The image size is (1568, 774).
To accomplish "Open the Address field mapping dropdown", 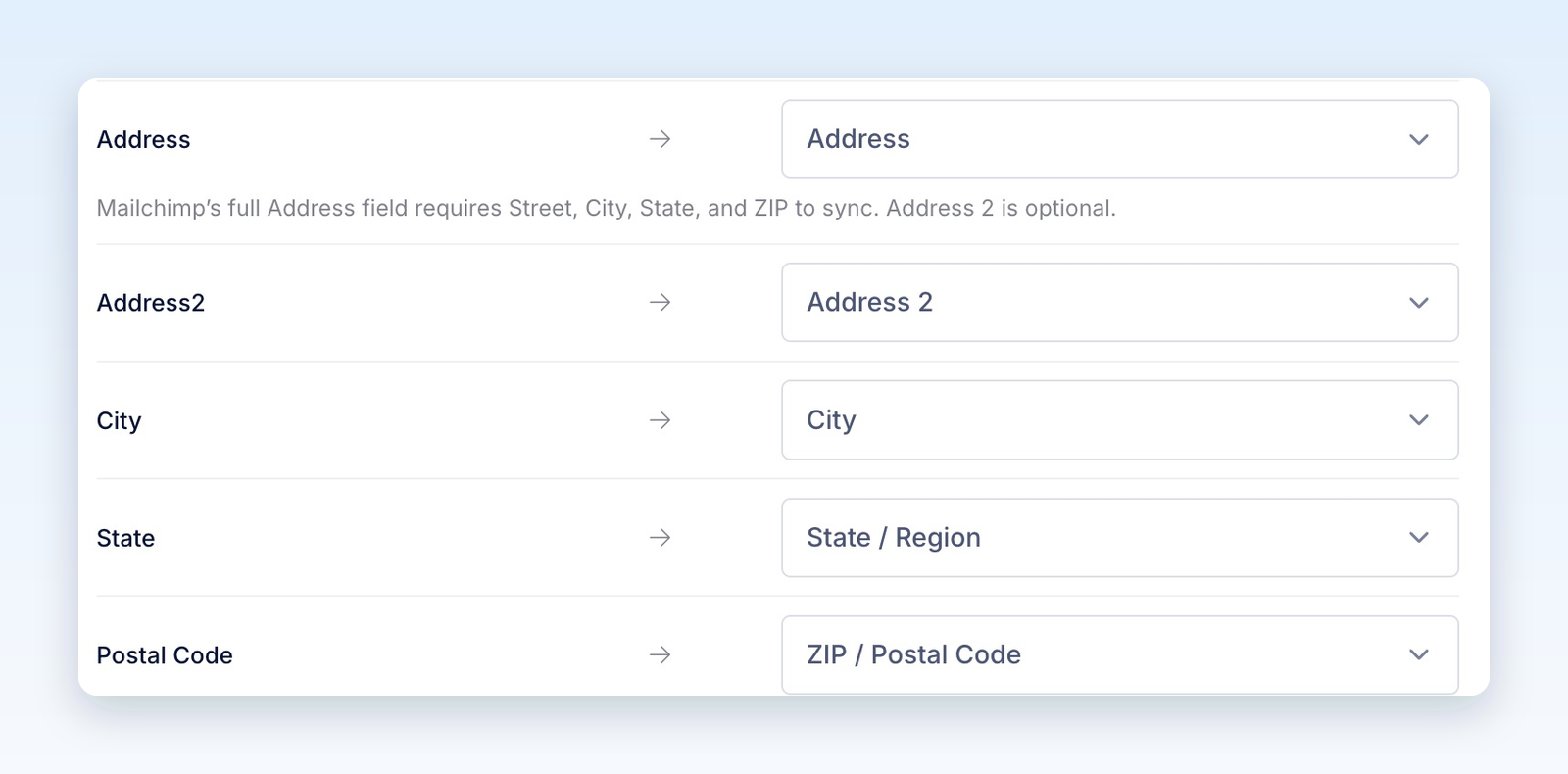I will click(1120, 139).
